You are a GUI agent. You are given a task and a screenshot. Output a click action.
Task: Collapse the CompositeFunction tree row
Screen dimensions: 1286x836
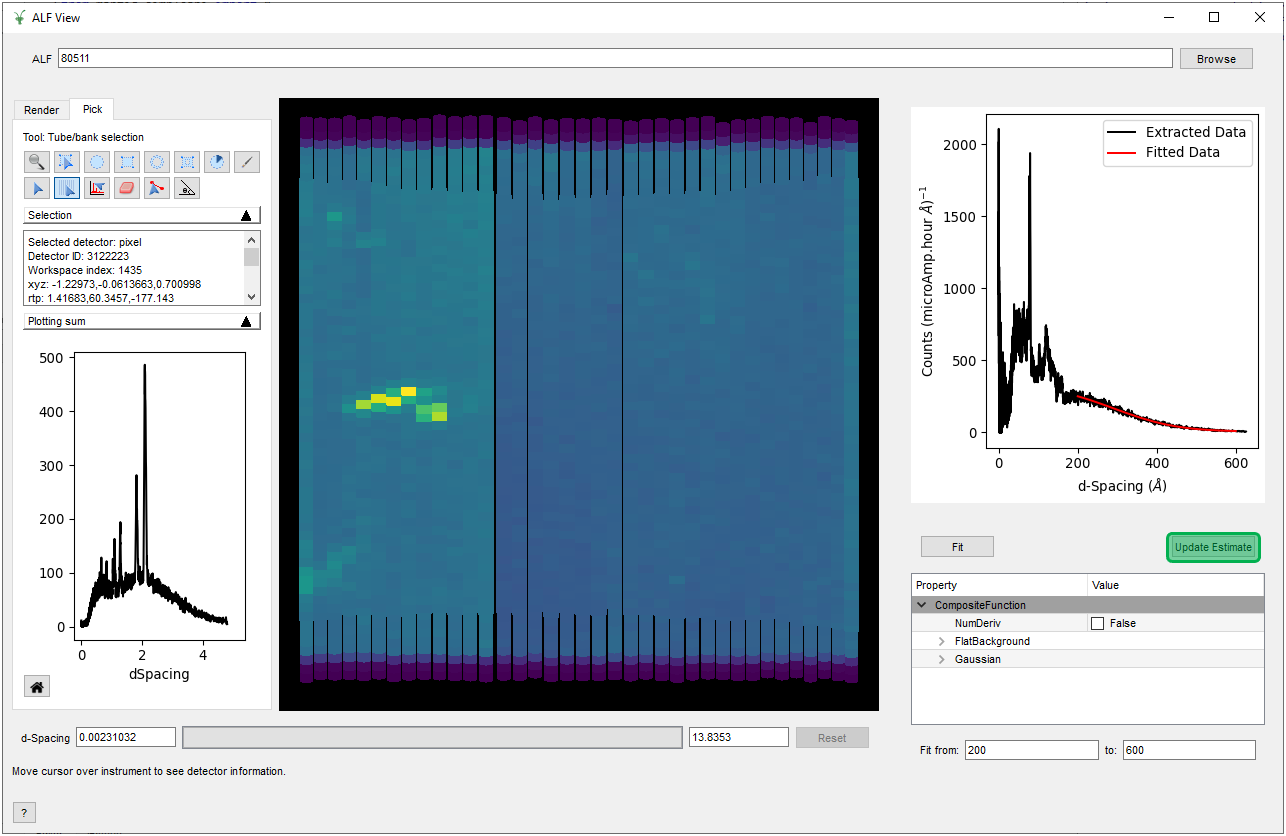tap(921, 605)
